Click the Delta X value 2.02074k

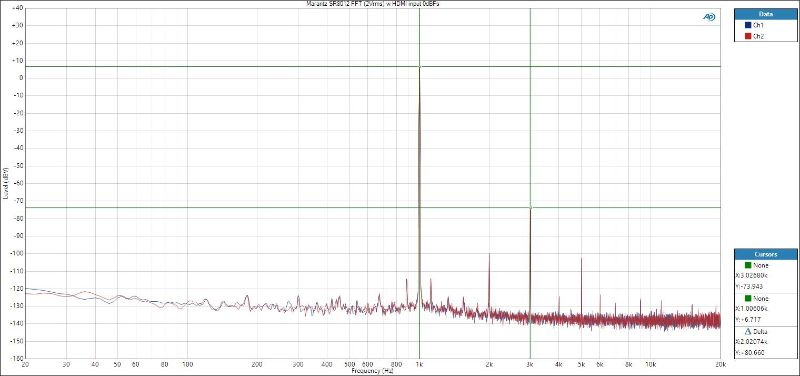click(753, 342)
